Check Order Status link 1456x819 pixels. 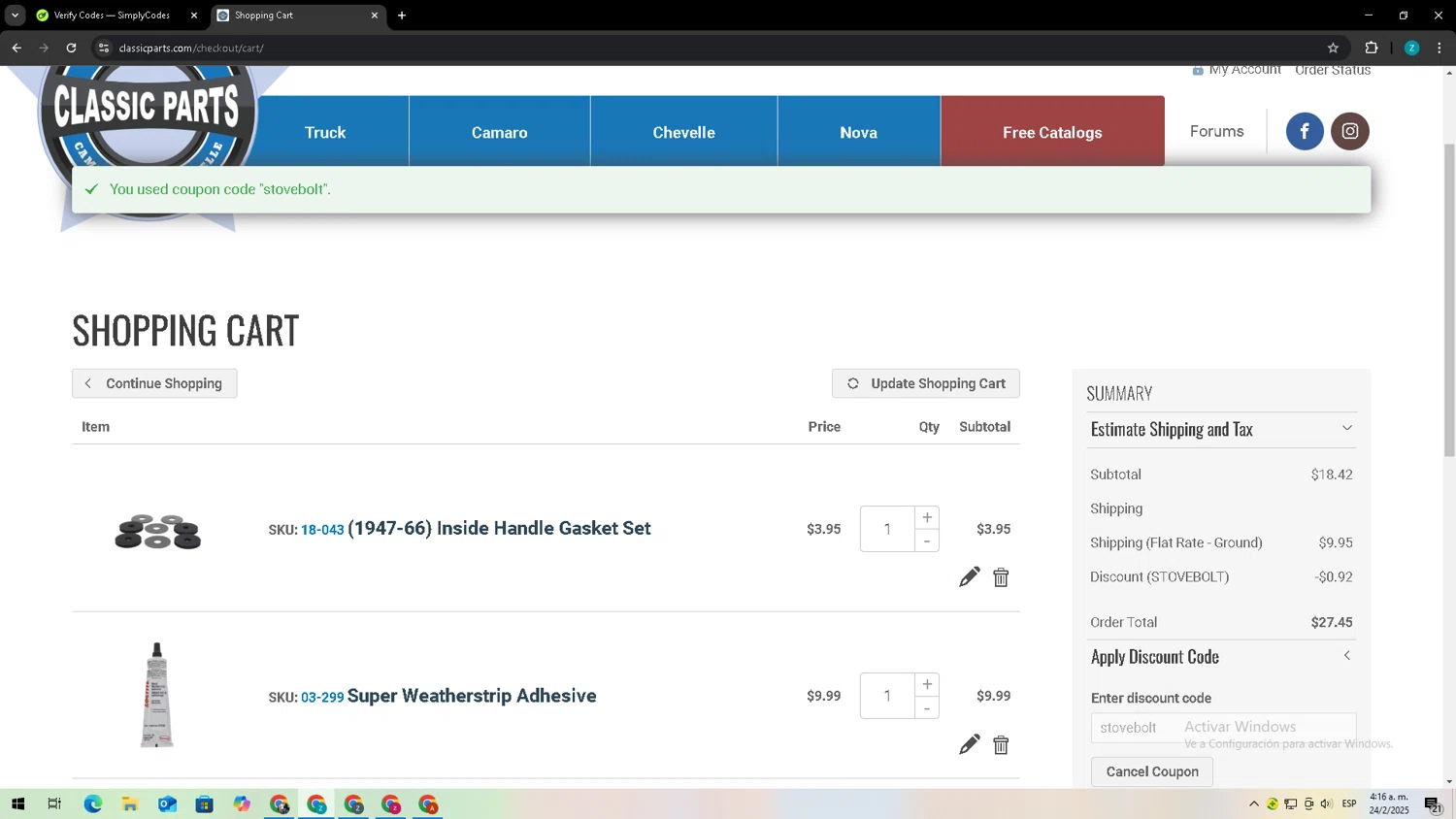pos(1333,70)
